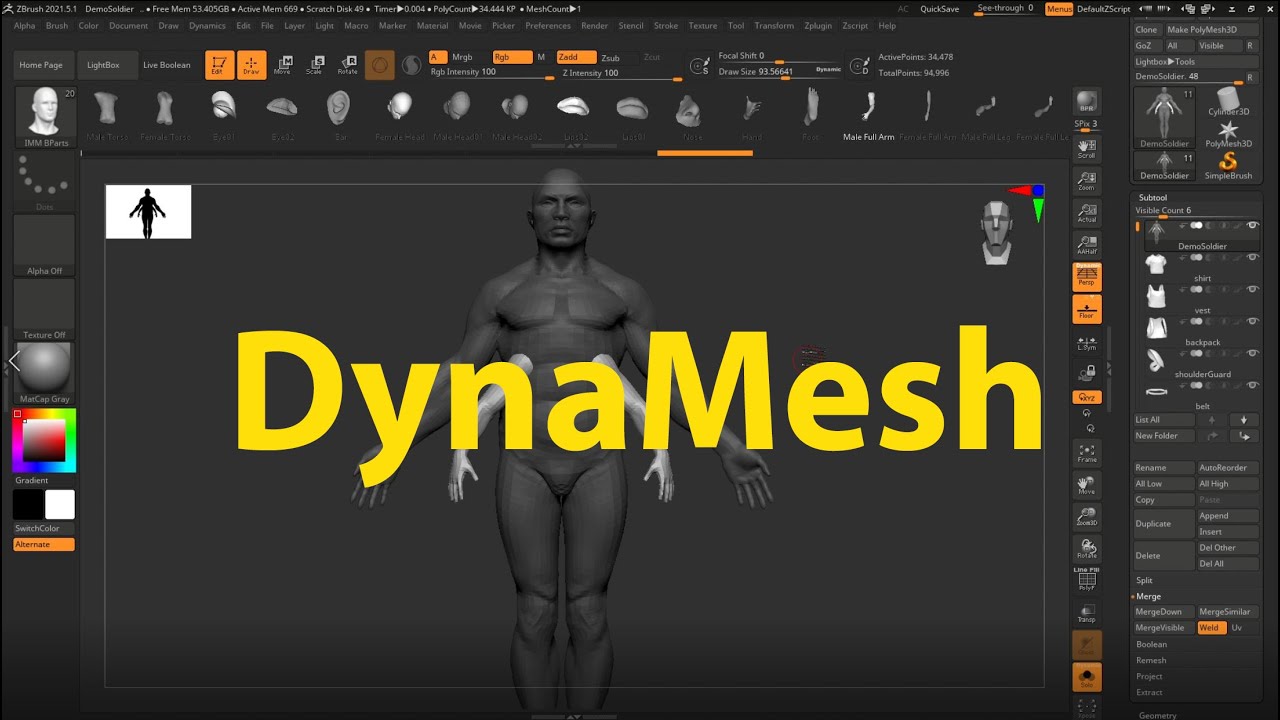Click the Actual size icon
Viewport: 1280px width, 720px height.
[1087, 213]
